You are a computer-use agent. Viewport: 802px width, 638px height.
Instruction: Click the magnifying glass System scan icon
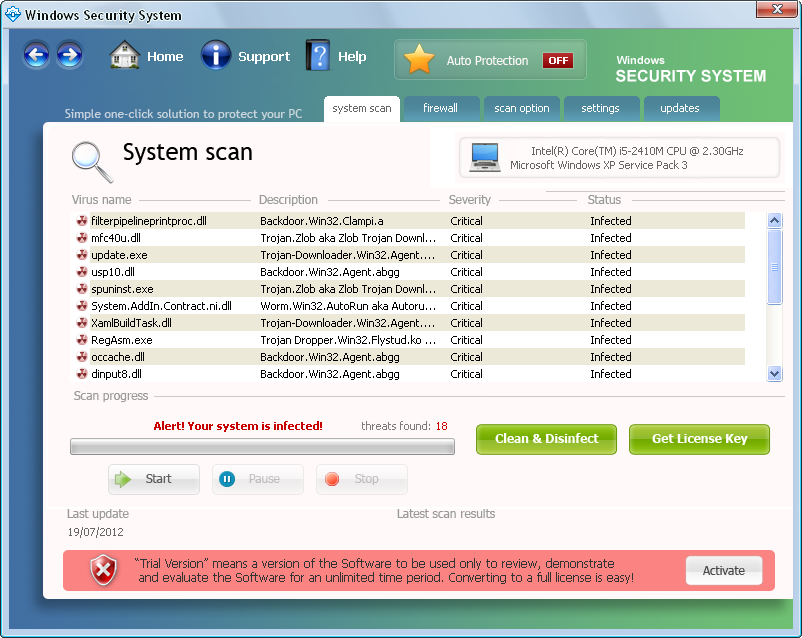point(90,159)
